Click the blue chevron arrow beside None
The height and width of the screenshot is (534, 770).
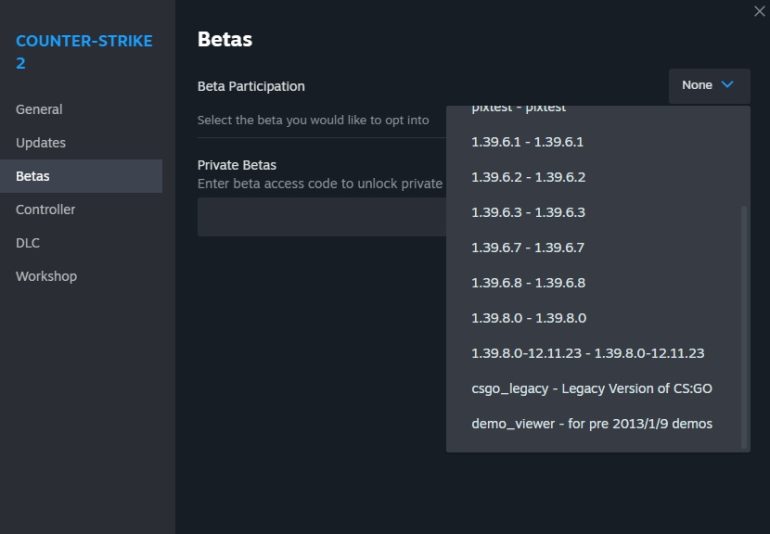tap(728, 86)
